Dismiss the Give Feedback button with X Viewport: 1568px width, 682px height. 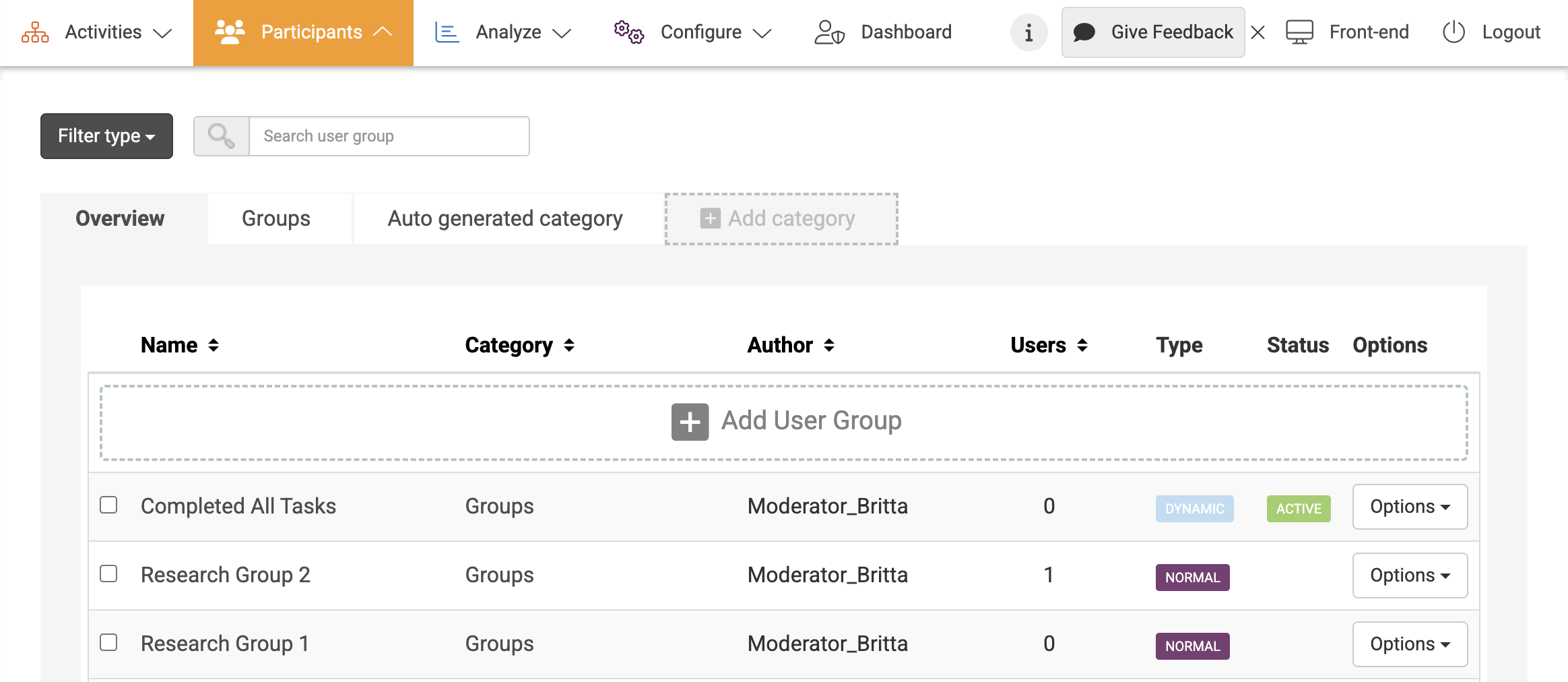point(1257,32)
